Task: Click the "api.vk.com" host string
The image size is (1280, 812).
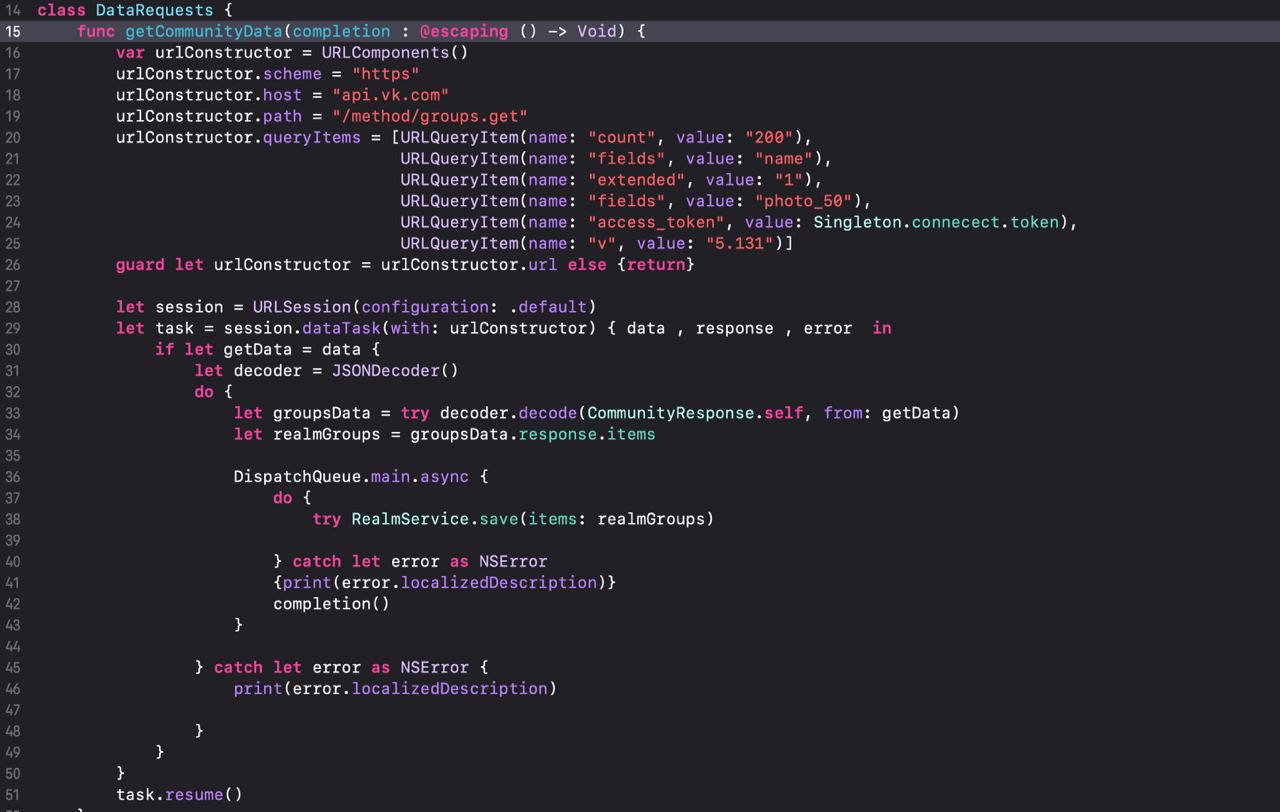Action: point(390,95)
